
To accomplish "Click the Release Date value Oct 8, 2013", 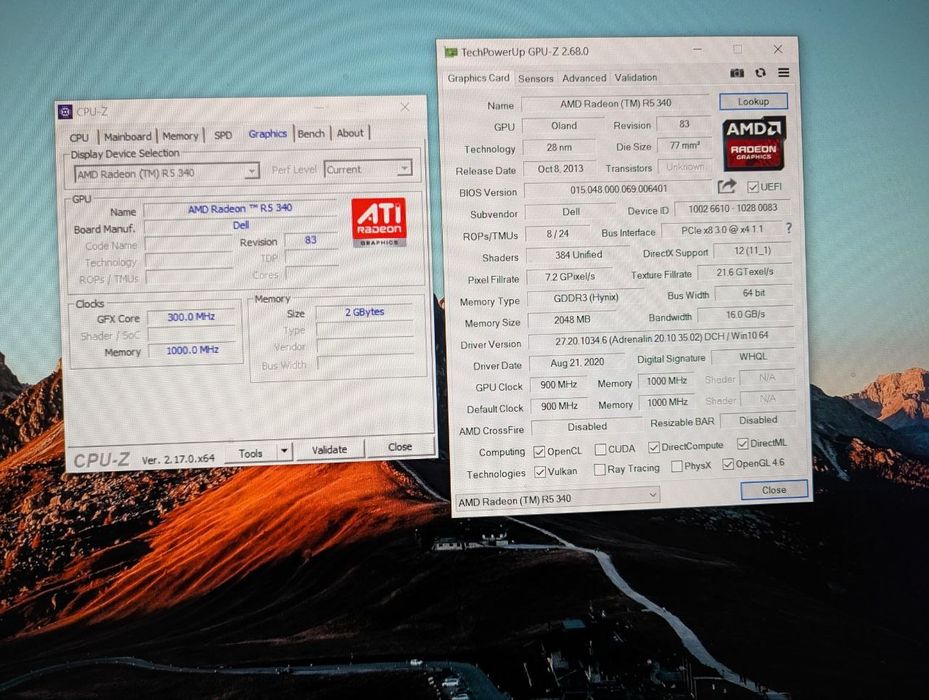I will point(560,169).
